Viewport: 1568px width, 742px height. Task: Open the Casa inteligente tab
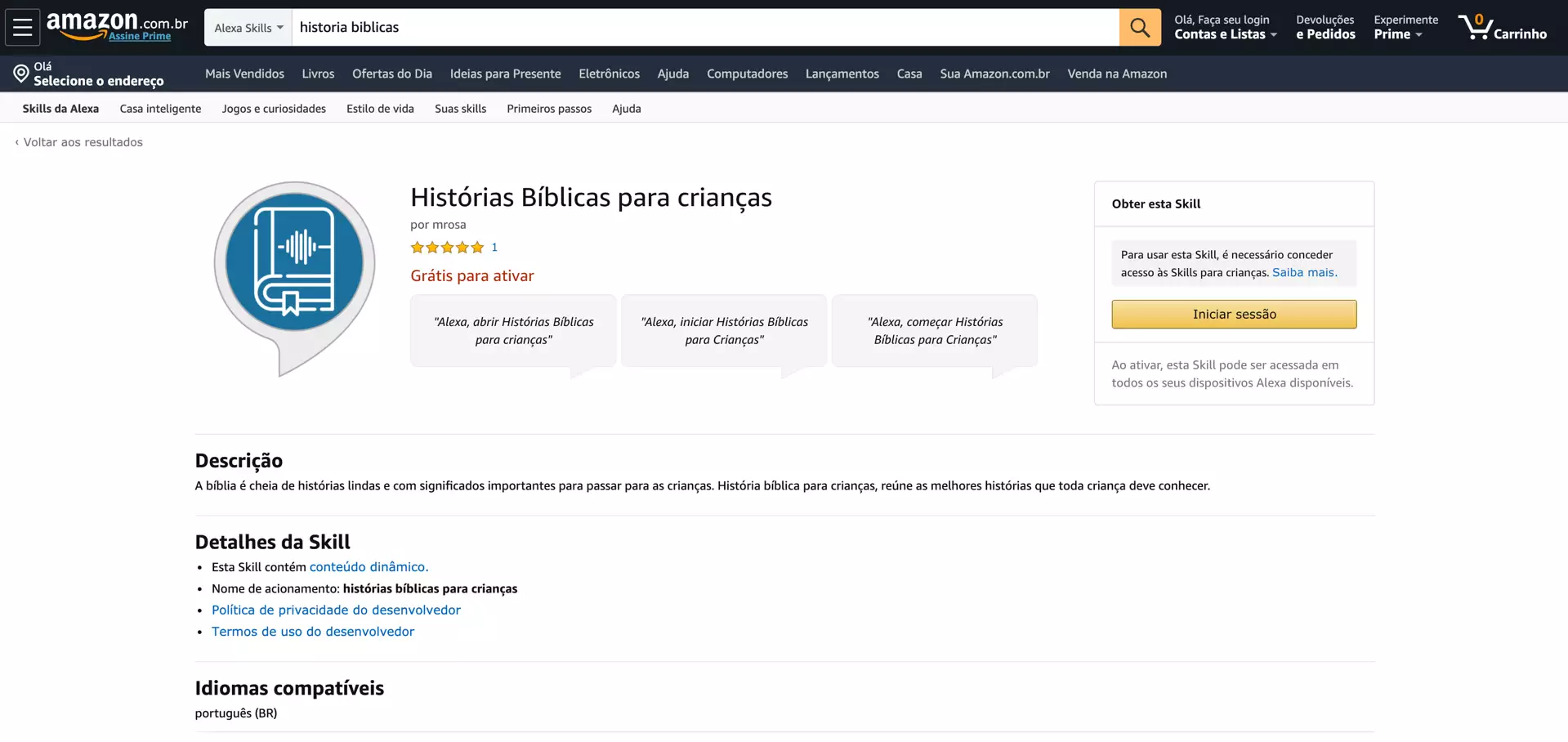(160, 109)
